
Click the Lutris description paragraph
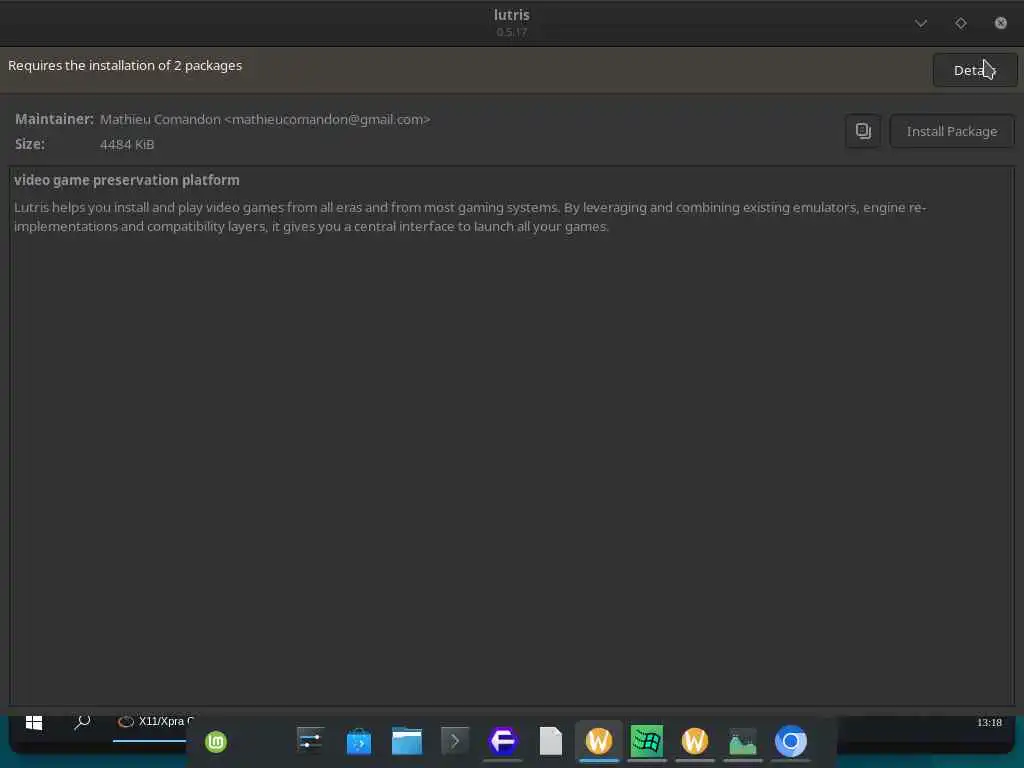[x=470, y=217]
